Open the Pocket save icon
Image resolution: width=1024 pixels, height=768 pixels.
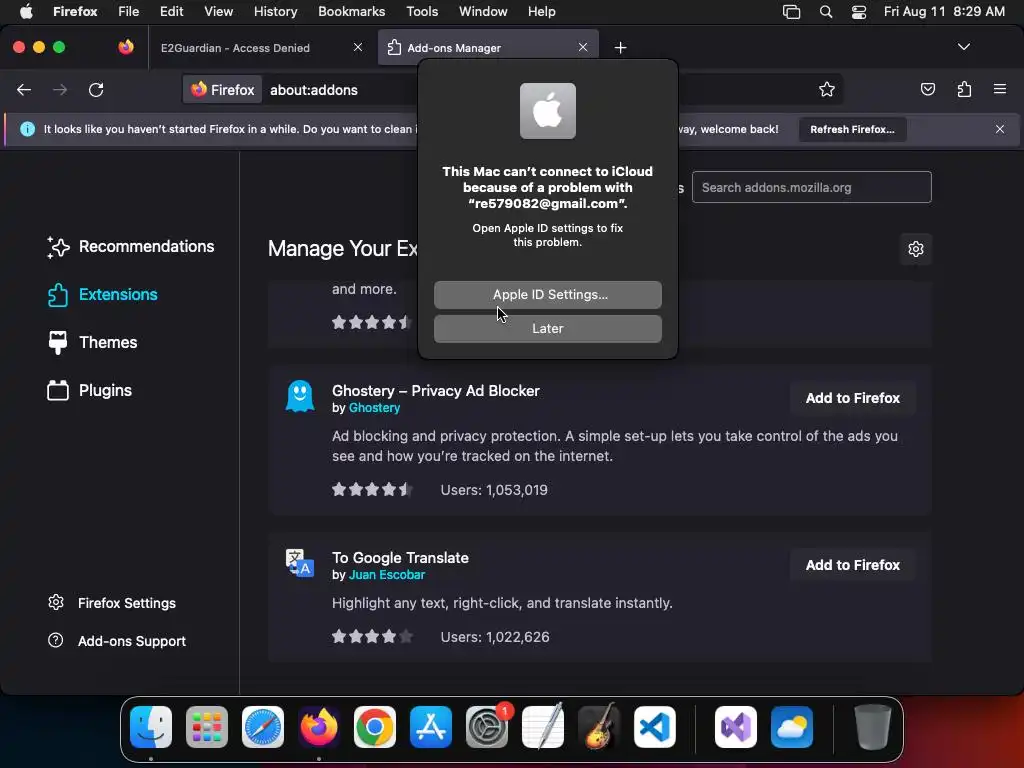click(928, 89)
